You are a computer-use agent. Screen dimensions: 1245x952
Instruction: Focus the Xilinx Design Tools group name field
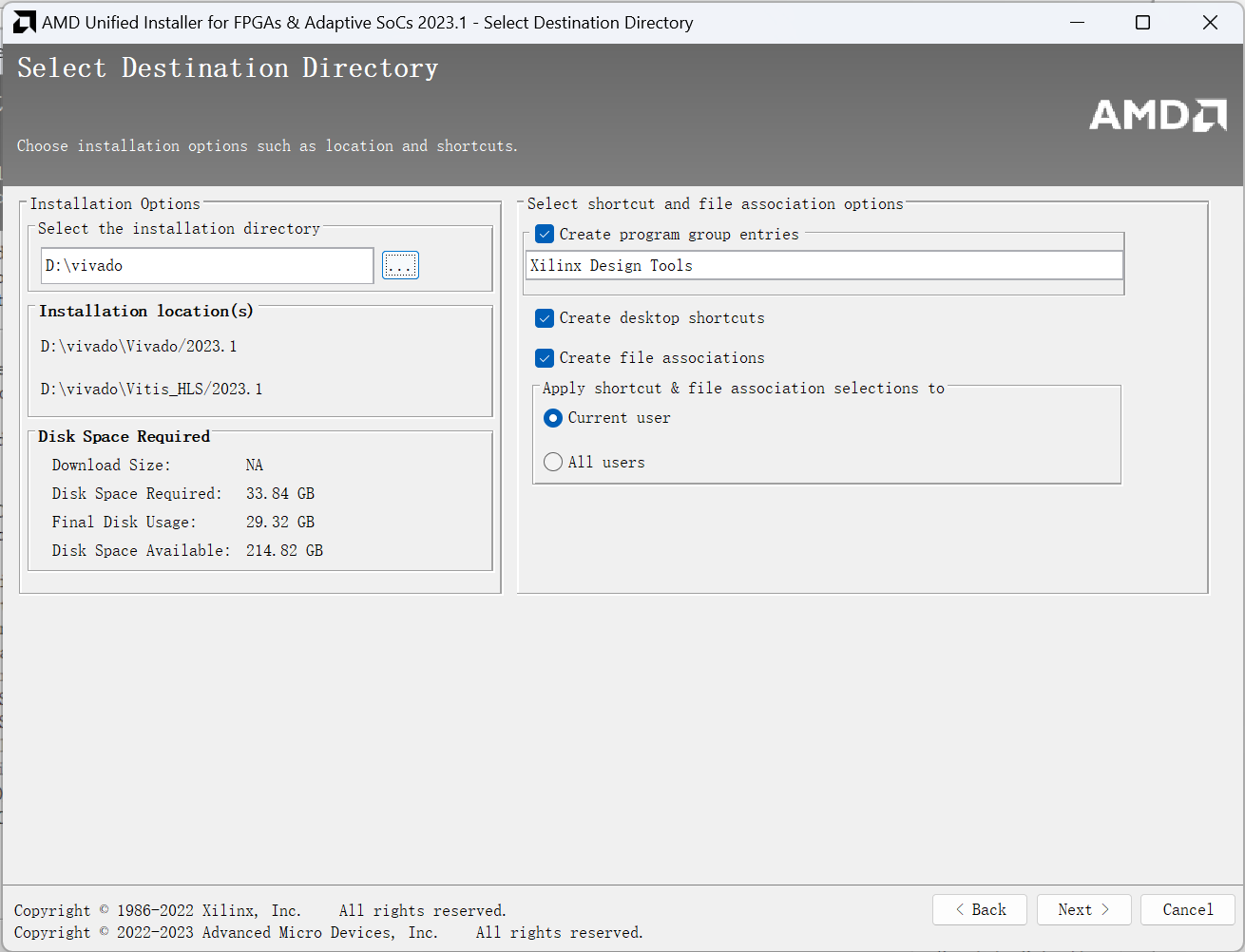pyautogui.click(x=824, y=266)
